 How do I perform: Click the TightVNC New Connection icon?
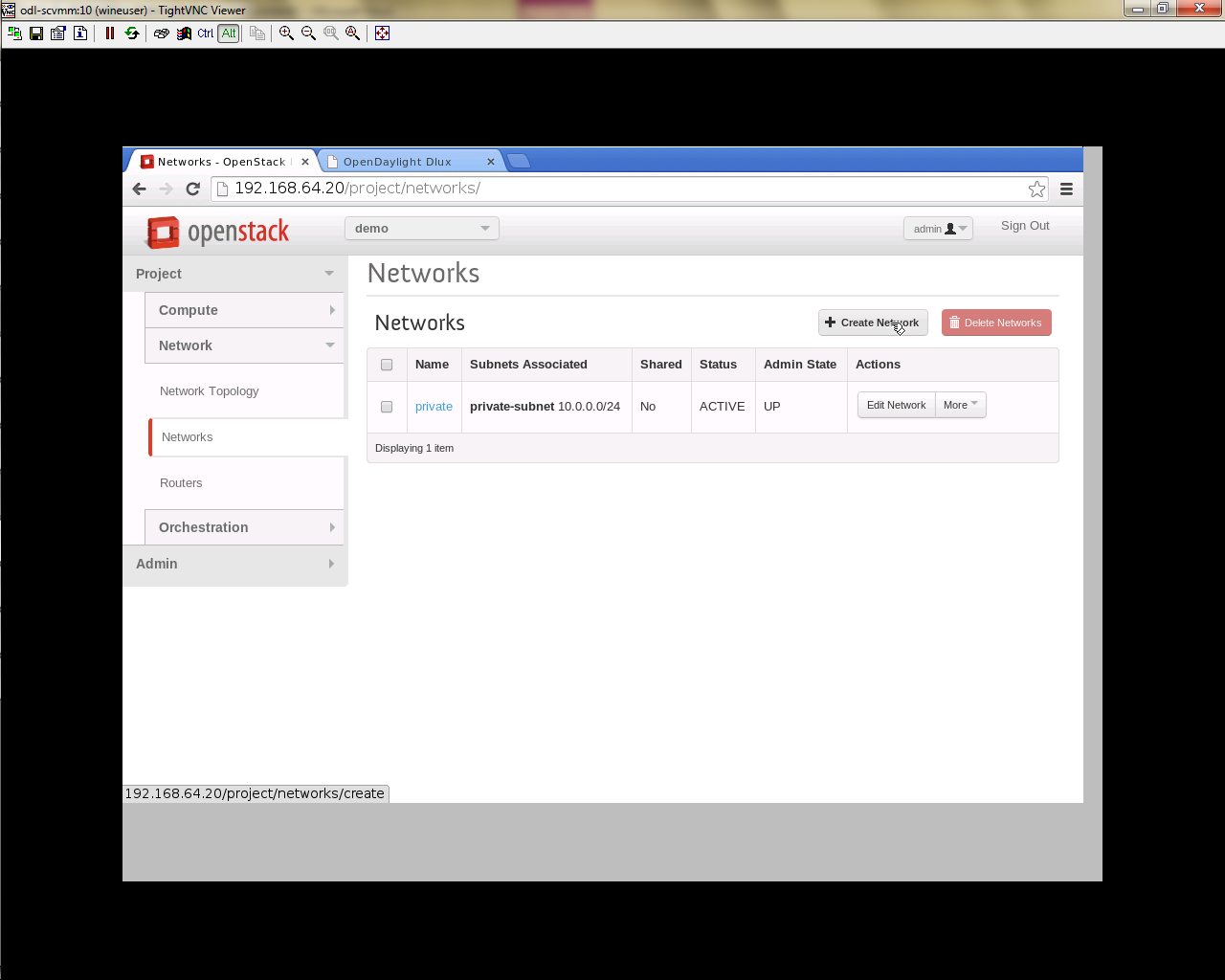[x=14, y=33]
